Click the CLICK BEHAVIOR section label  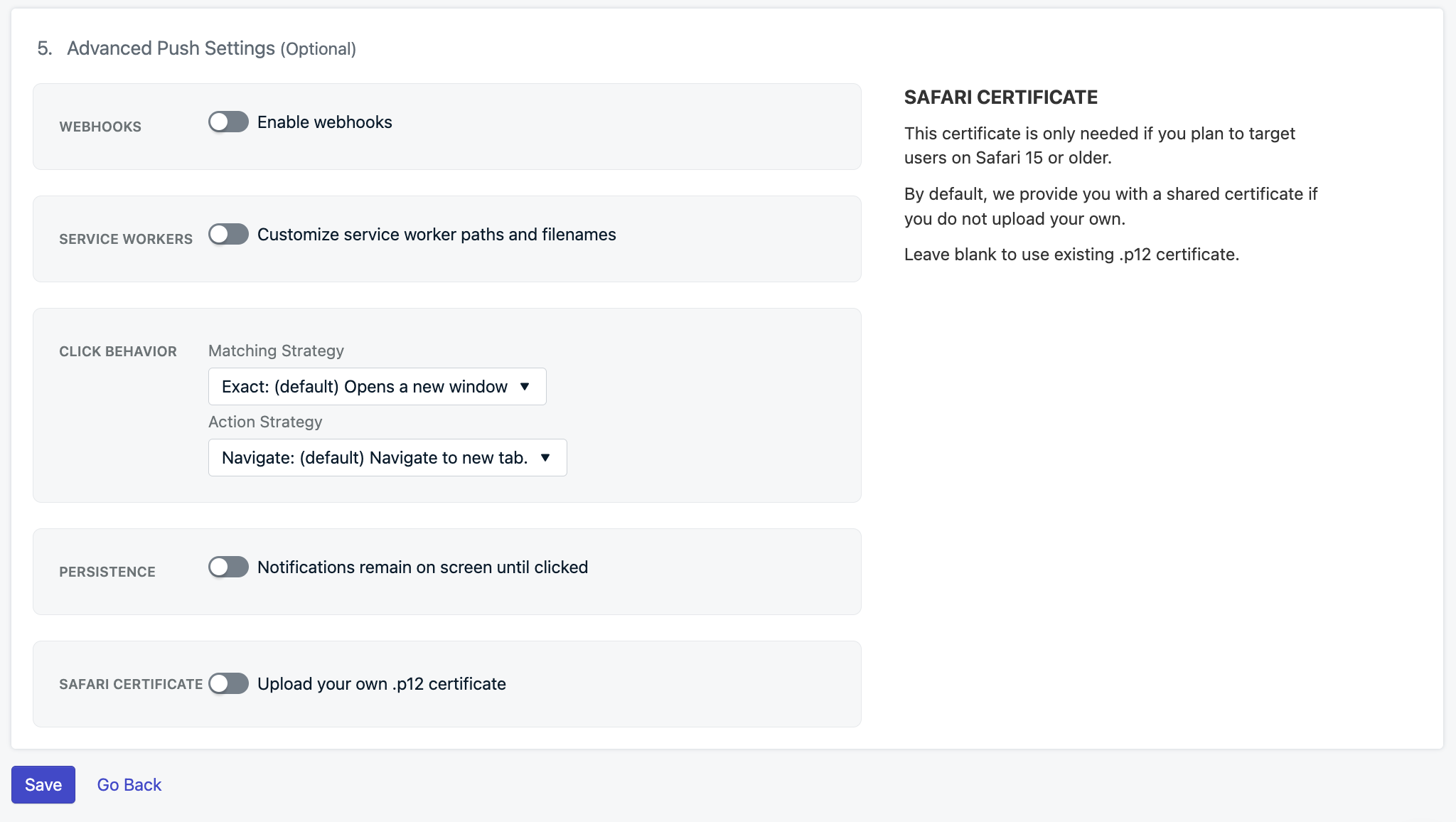118,351
